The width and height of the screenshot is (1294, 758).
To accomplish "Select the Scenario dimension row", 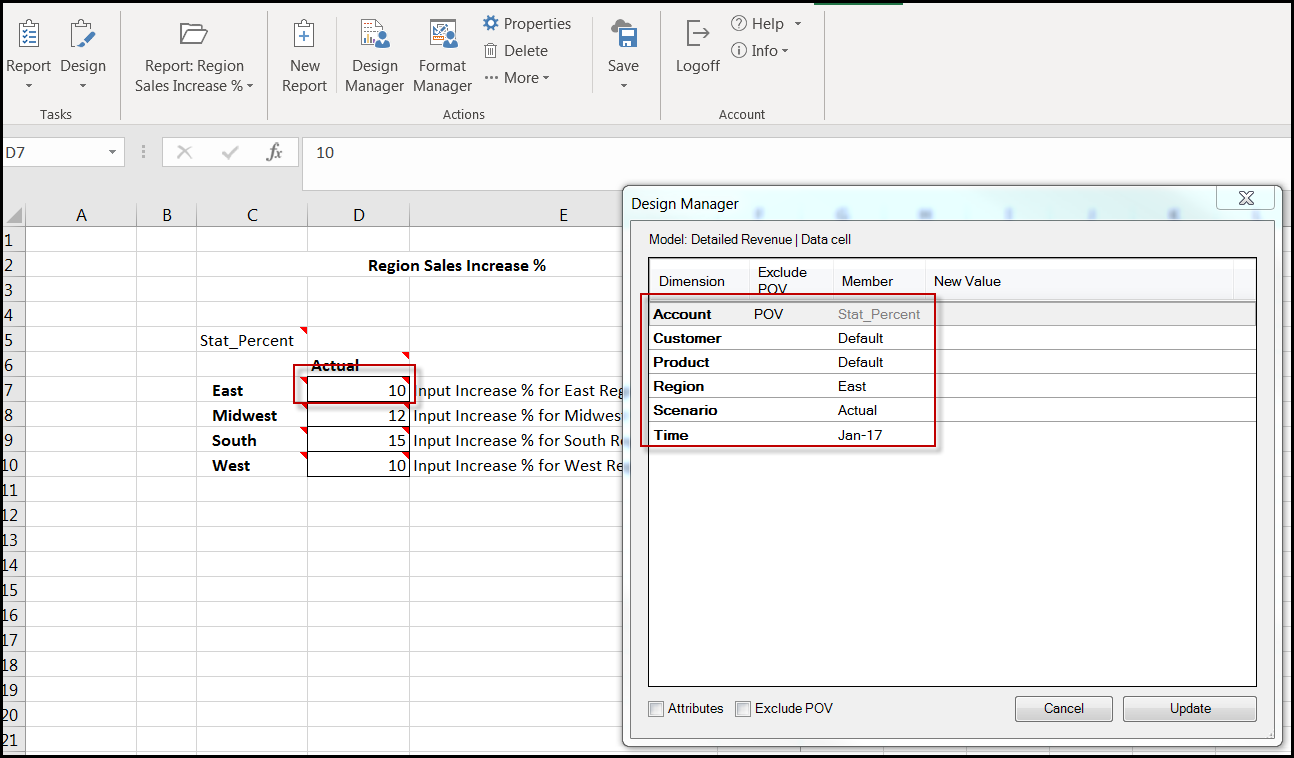I will pos(952,410).
